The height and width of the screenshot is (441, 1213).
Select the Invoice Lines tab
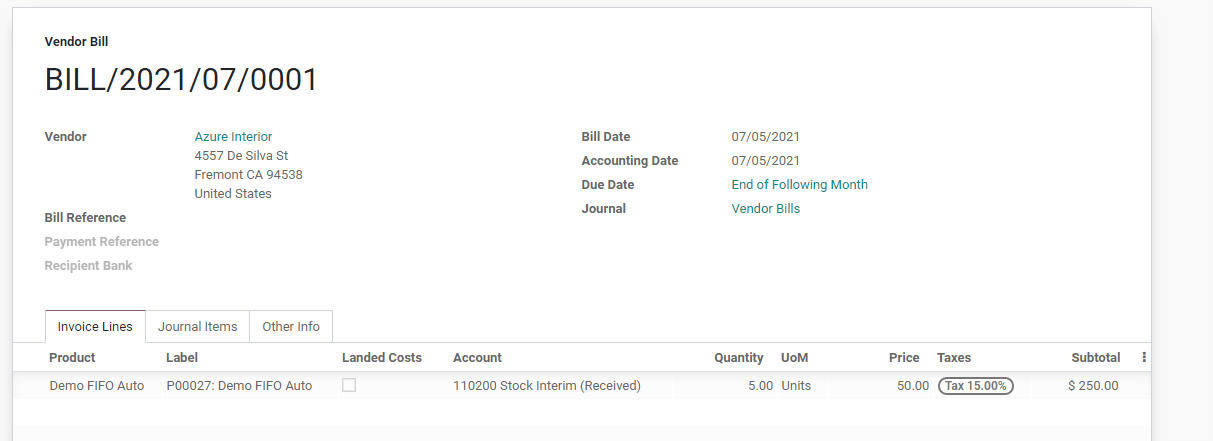95,327
